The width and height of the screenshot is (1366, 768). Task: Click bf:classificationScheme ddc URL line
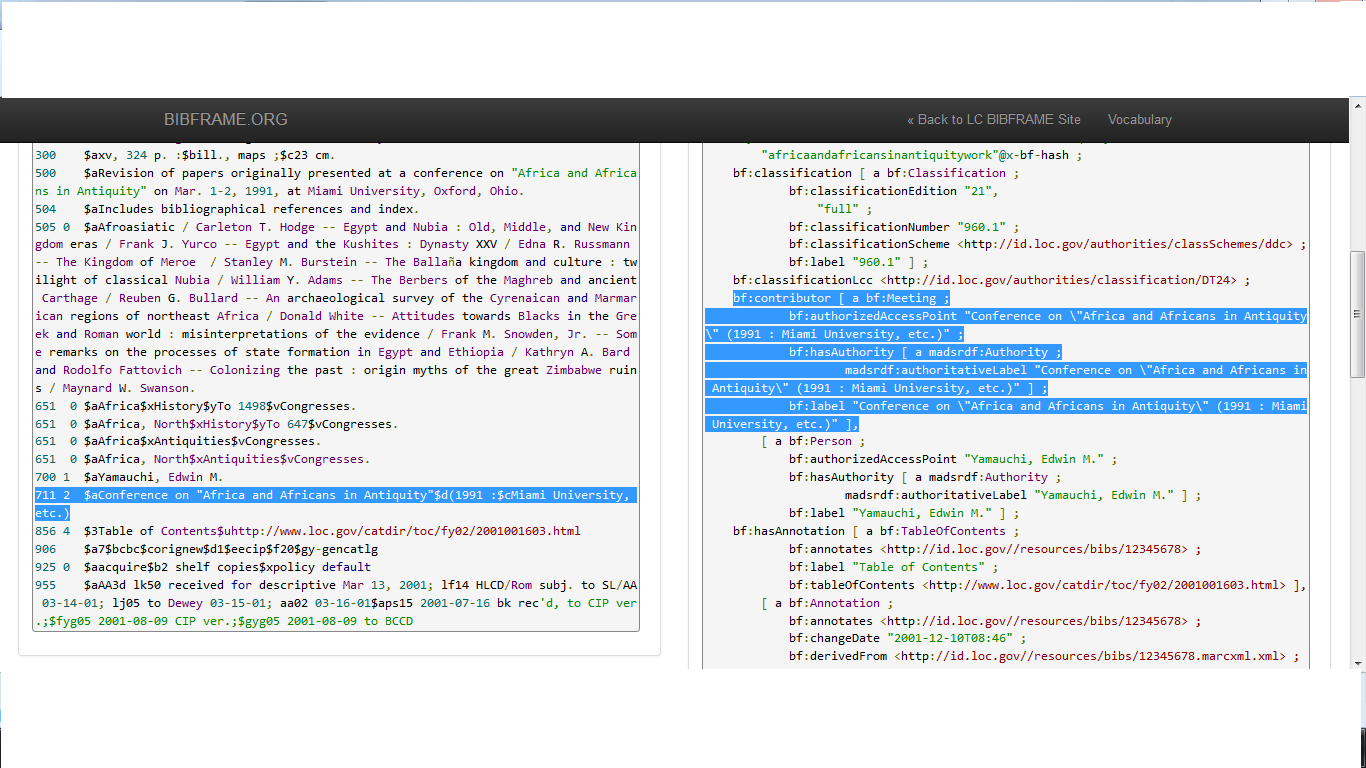(x=1047, y=244)
